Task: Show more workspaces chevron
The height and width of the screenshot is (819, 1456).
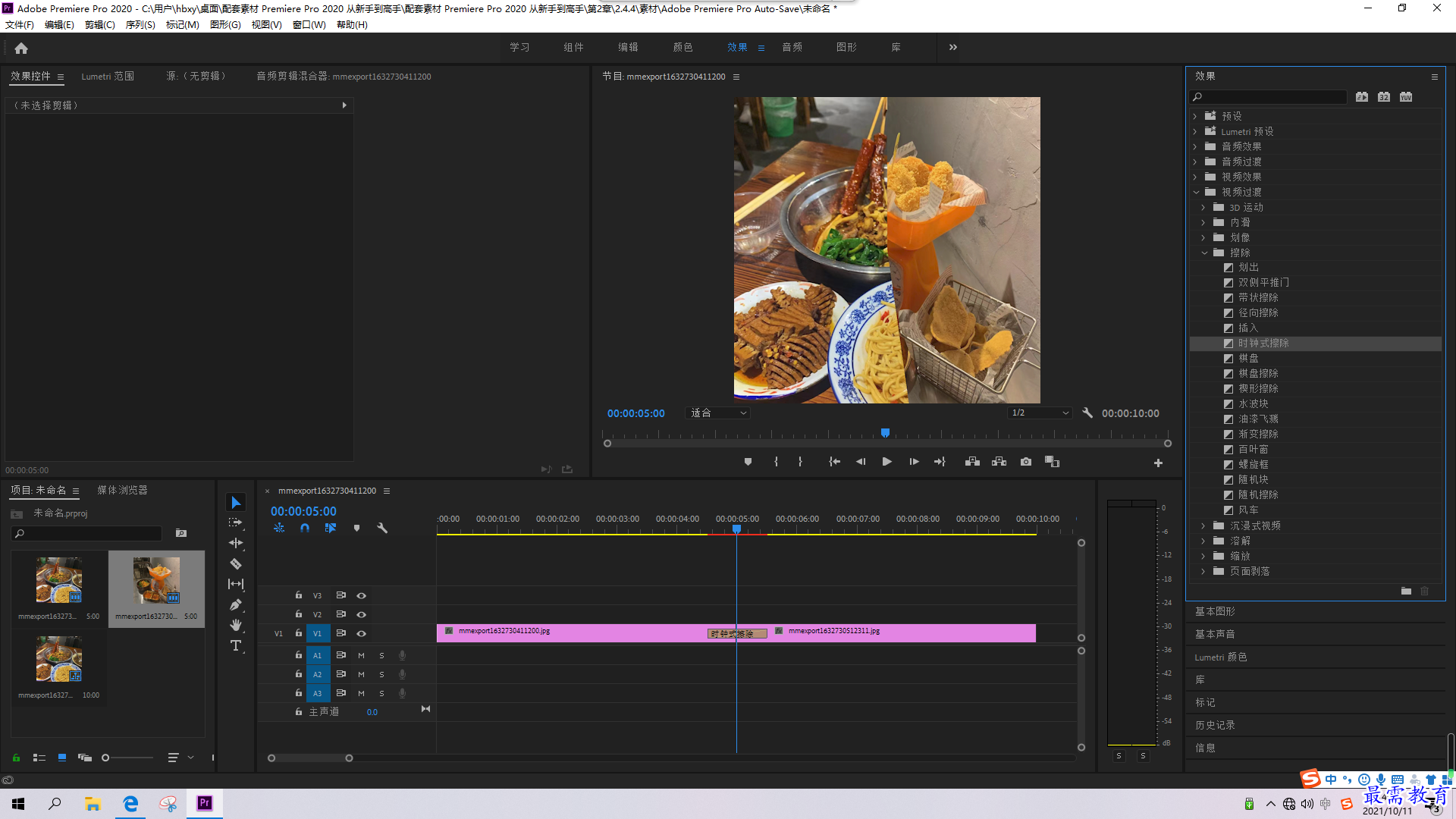Action: pyautogui.click(x=953, y=47)
